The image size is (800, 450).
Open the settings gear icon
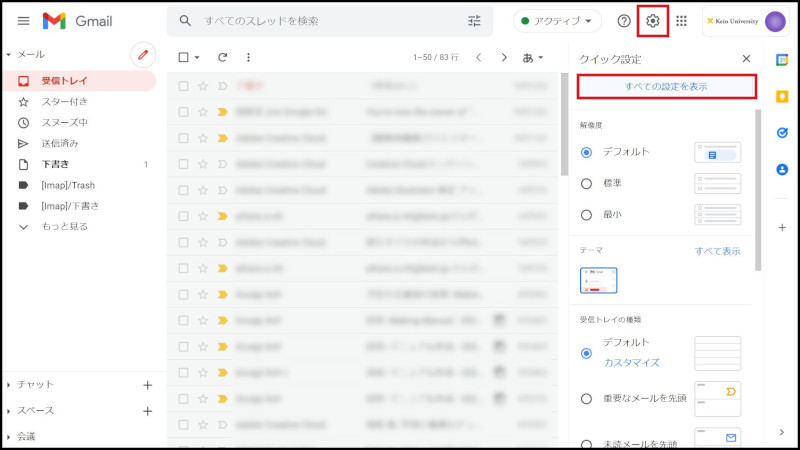pyautogui.click(x=653, y=21)
